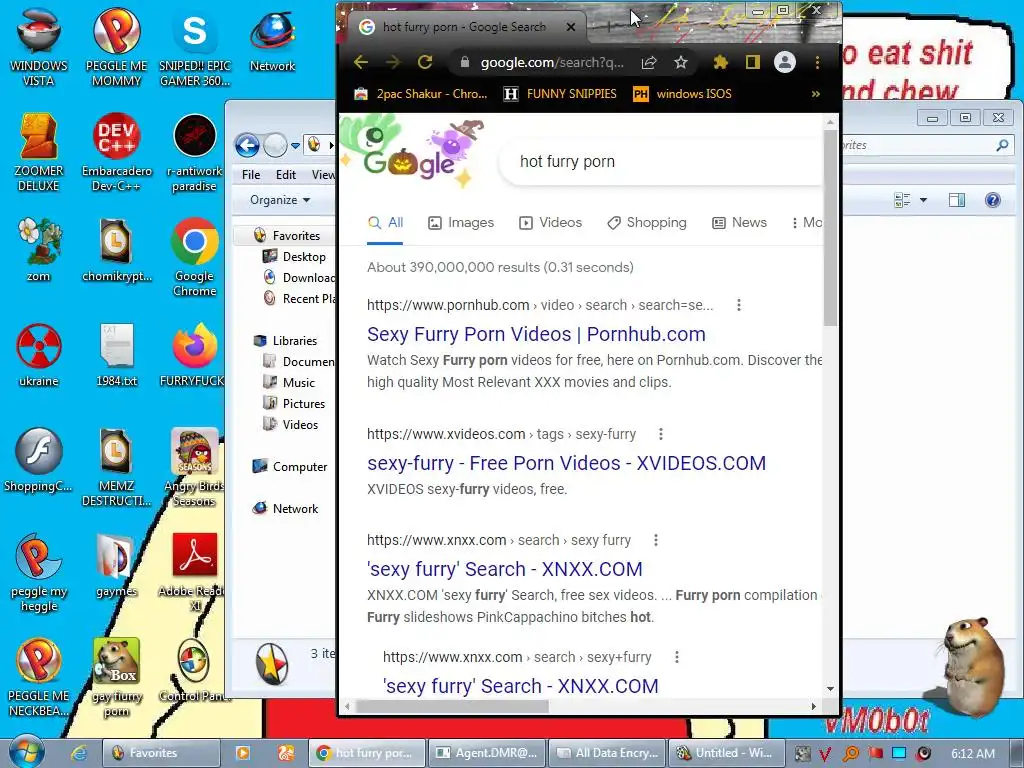The height and width of the screenshot is (768, 1024).
Task: Share this page from the address bar
Action: click(648, 62)
